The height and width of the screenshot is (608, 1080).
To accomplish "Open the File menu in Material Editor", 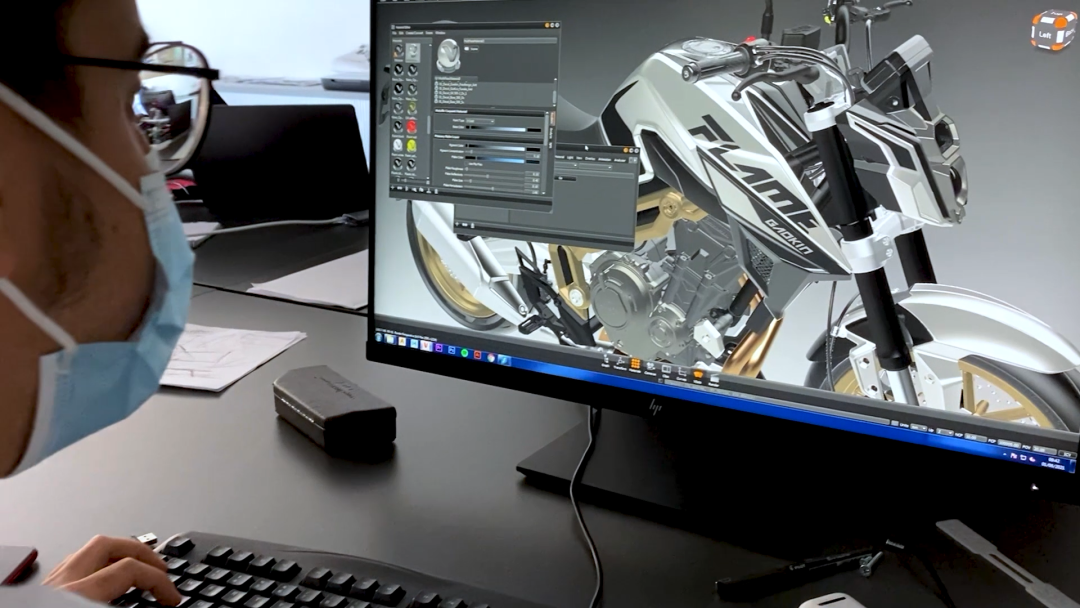I will (394, 32).
